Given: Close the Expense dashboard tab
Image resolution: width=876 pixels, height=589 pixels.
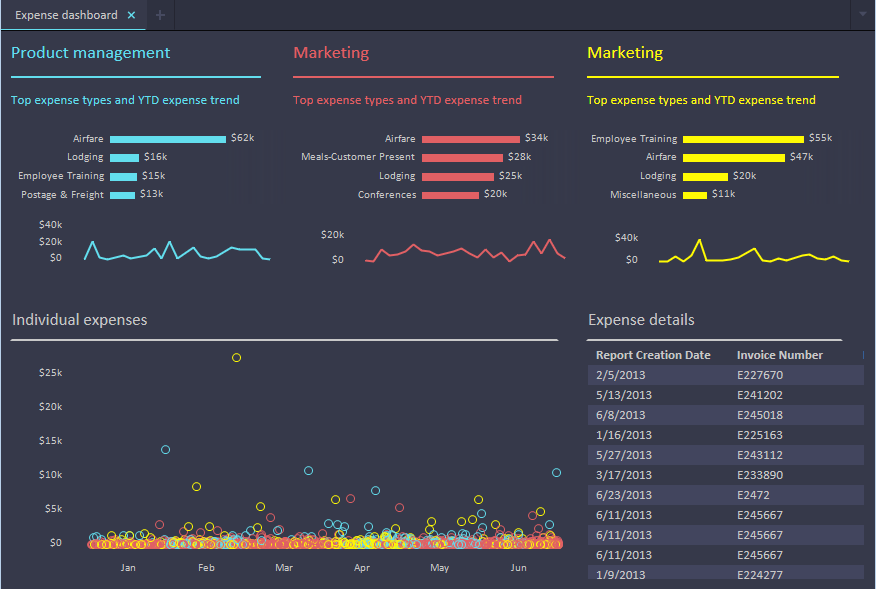Looking at the screenshot, I should pos(130,15).
